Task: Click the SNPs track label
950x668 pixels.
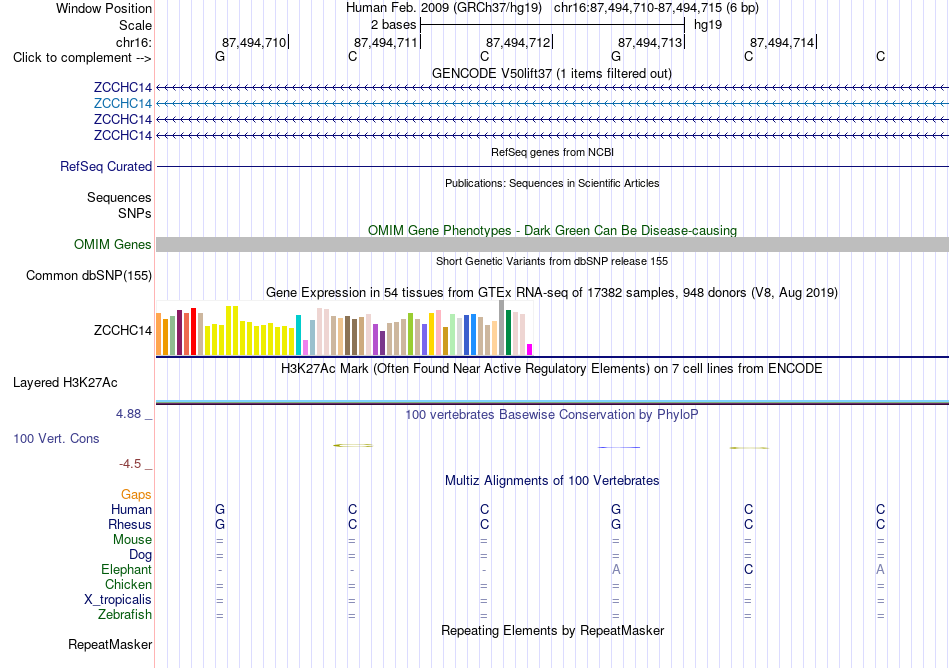Action: pyautogui.click(x=135, y=213)
